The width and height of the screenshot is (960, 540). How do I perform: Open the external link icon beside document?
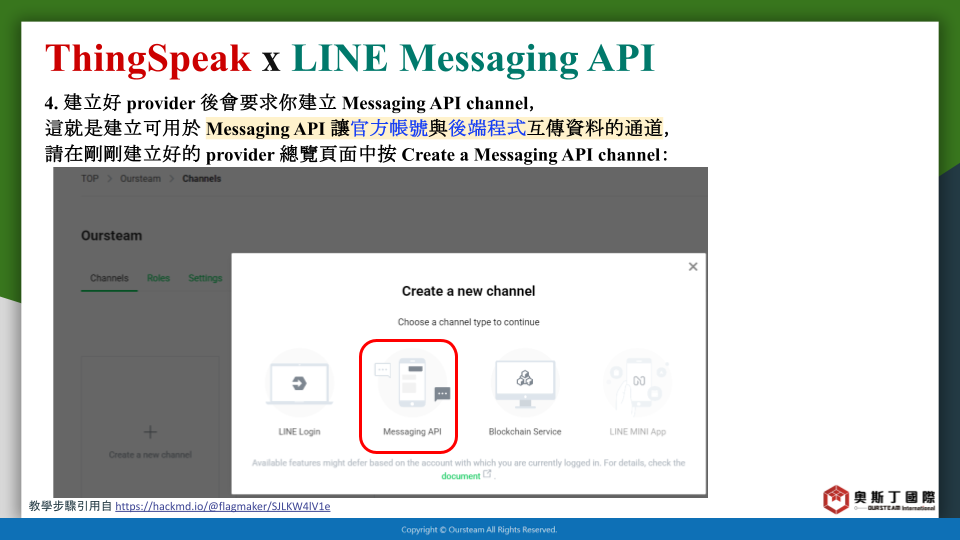[x=487, y=474]
